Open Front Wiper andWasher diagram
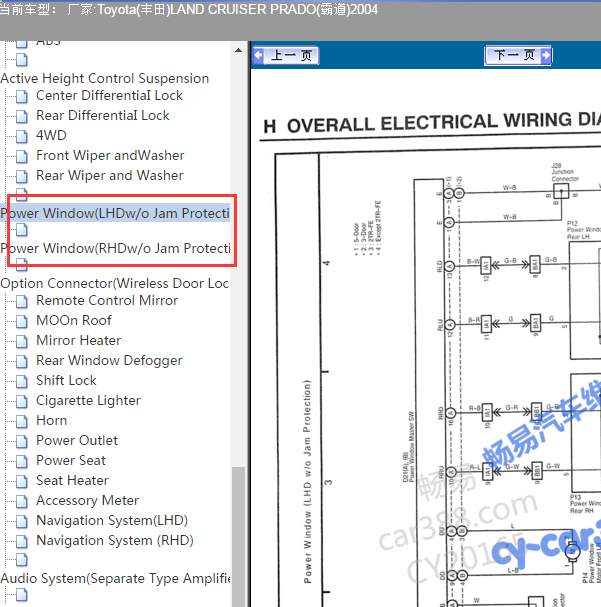 pyautogui.click(x=110, y=156)
